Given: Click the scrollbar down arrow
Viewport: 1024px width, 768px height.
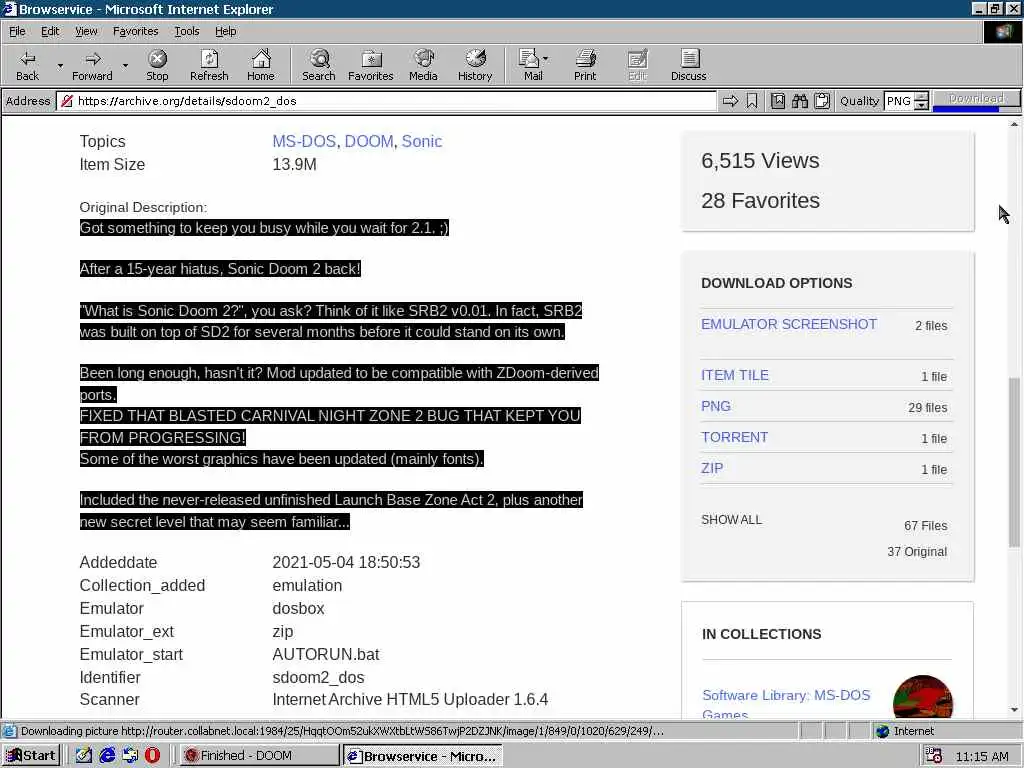Looking at the screenshot, I should tap(1014, 710).
